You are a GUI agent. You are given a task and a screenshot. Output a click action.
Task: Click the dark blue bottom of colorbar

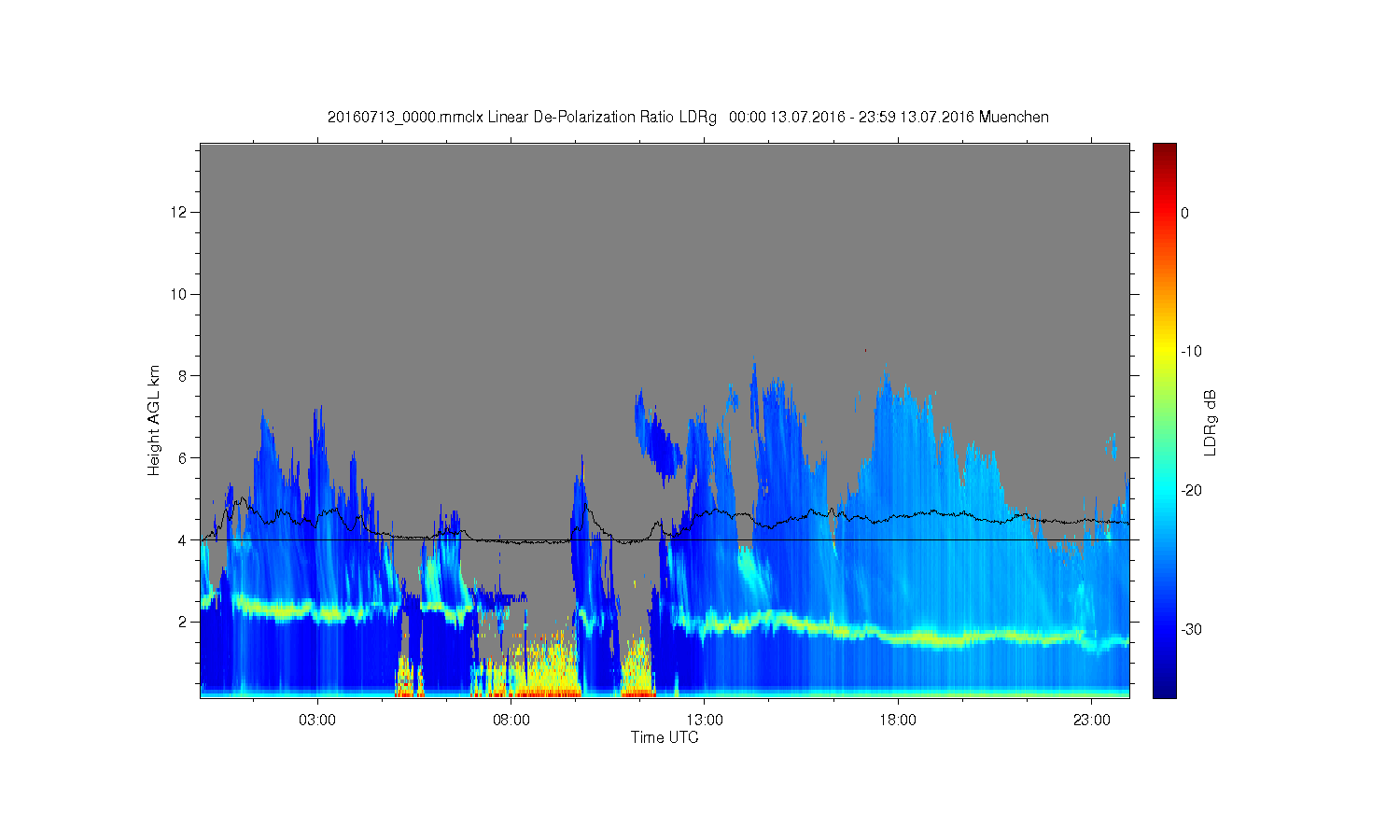coord(1164,689)
